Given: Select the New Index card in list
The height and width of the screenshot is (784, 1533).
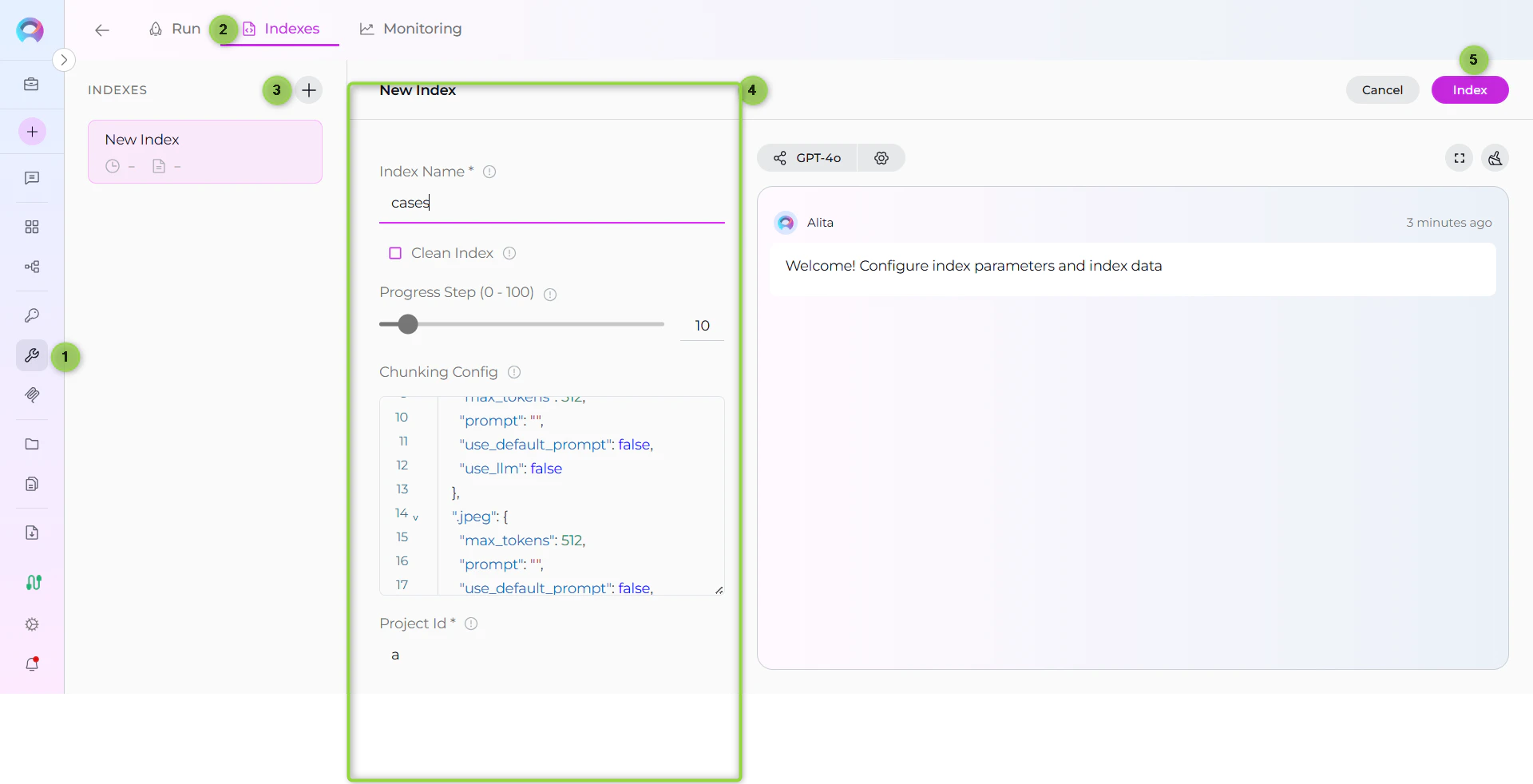Looking at the screenshot, I should click(x=205, y=152).
